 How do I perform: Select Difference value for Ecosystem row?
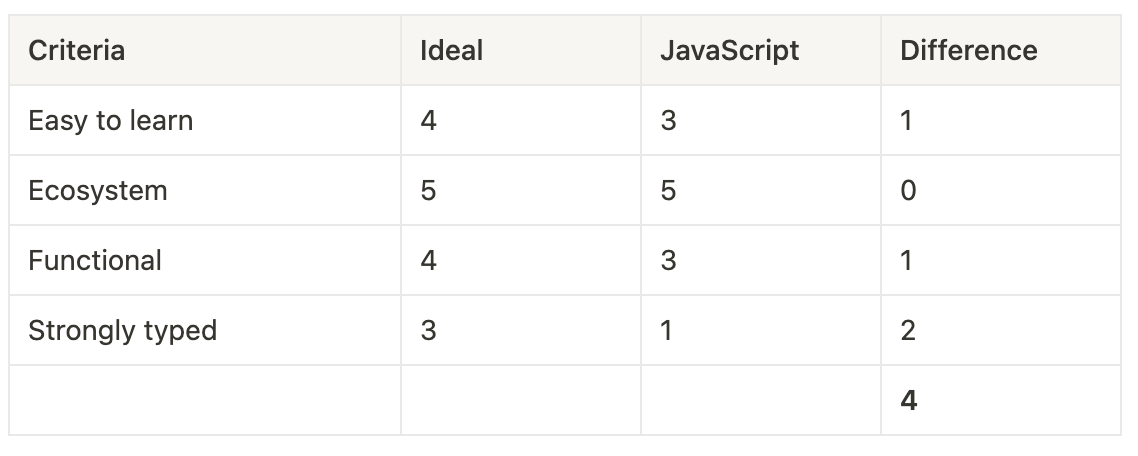tap(1001, 190)
